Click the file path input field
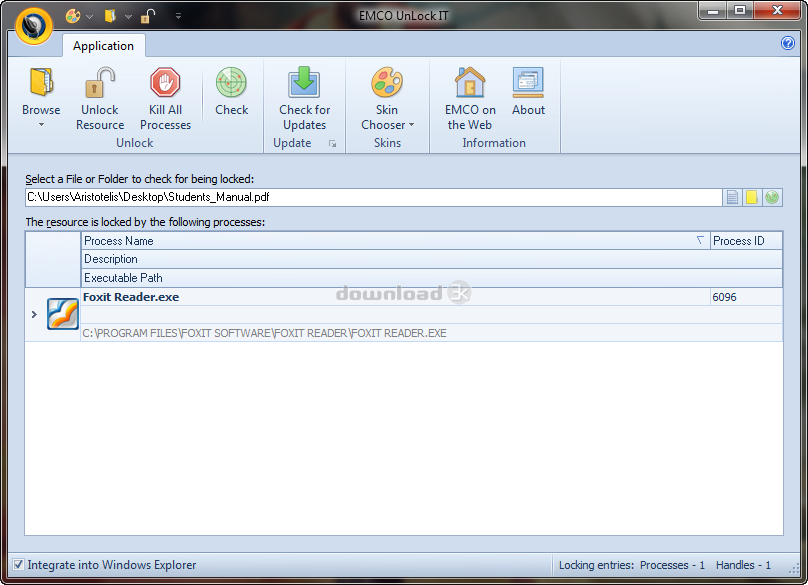Viewport: 808px width, 585px height. pos(374,197)
